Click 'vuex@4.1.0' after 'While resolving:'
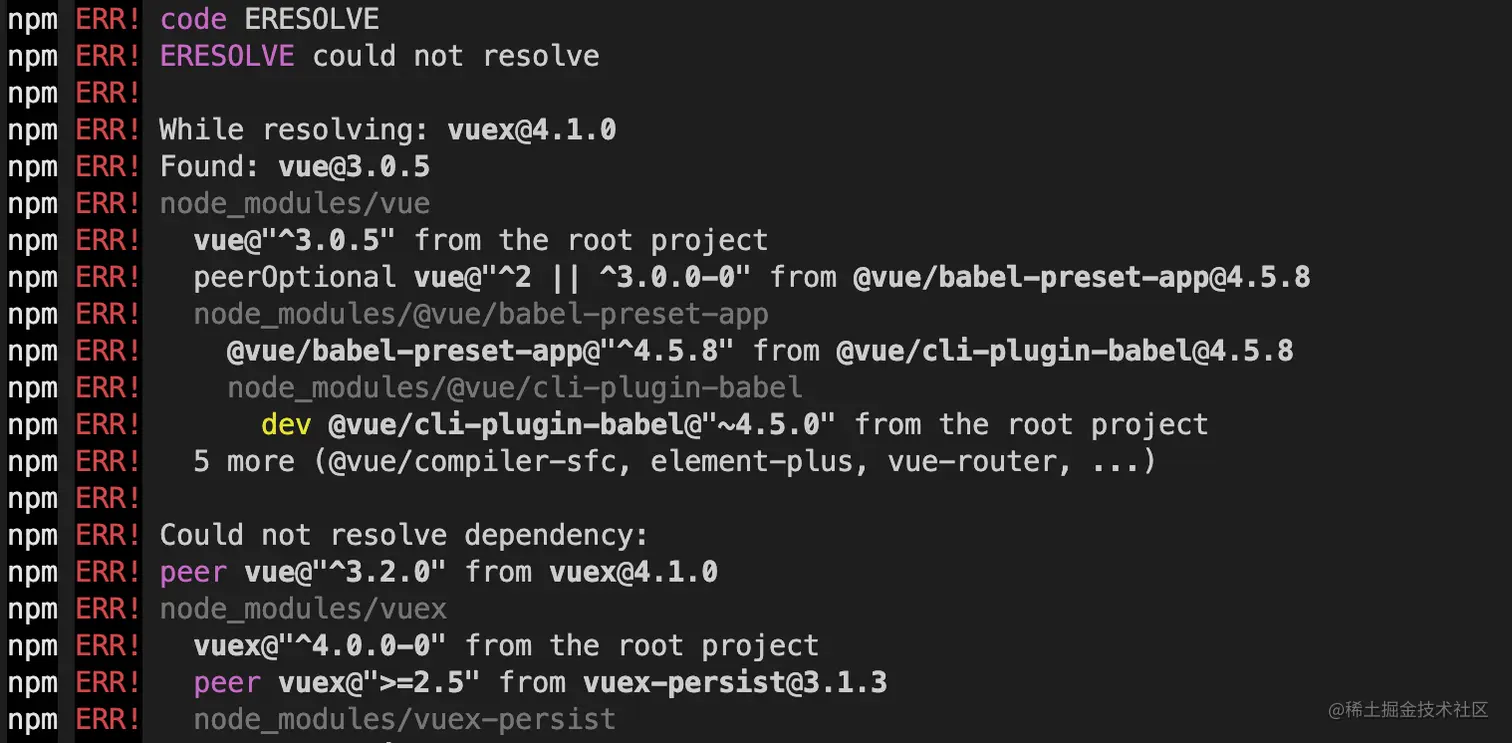 [x=531, y=129]
